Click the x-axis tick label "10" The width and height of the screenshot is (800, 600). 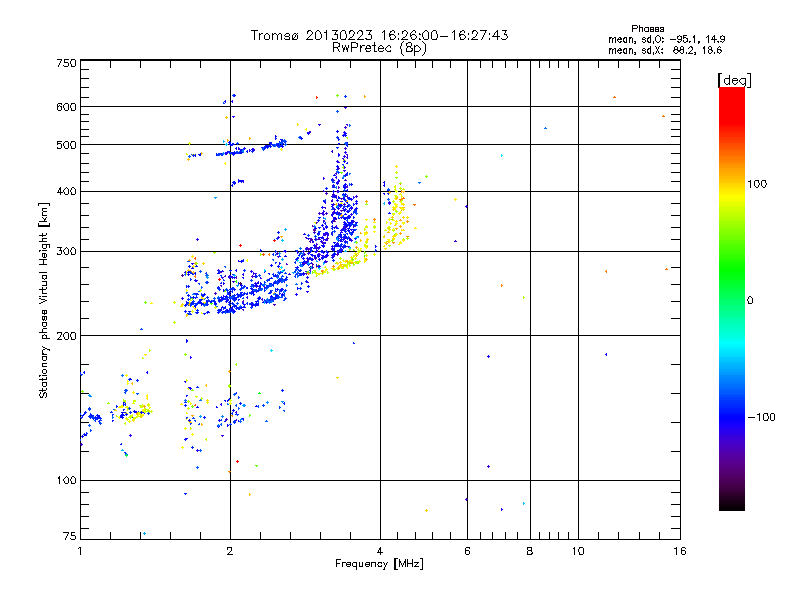pos(578,551)
